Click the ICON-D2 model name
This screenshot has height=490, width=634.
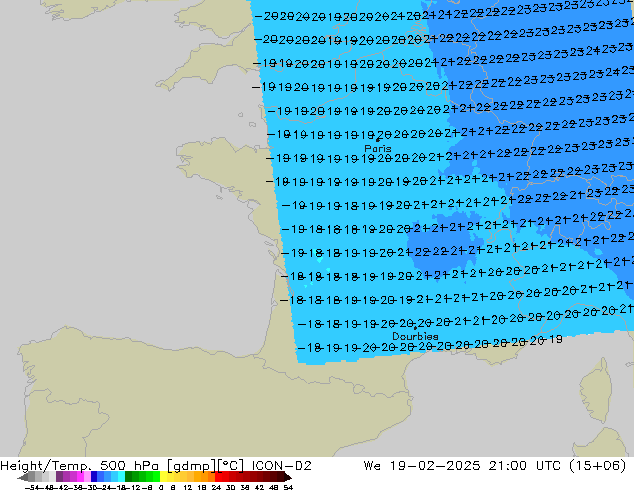tap(281, 466)
